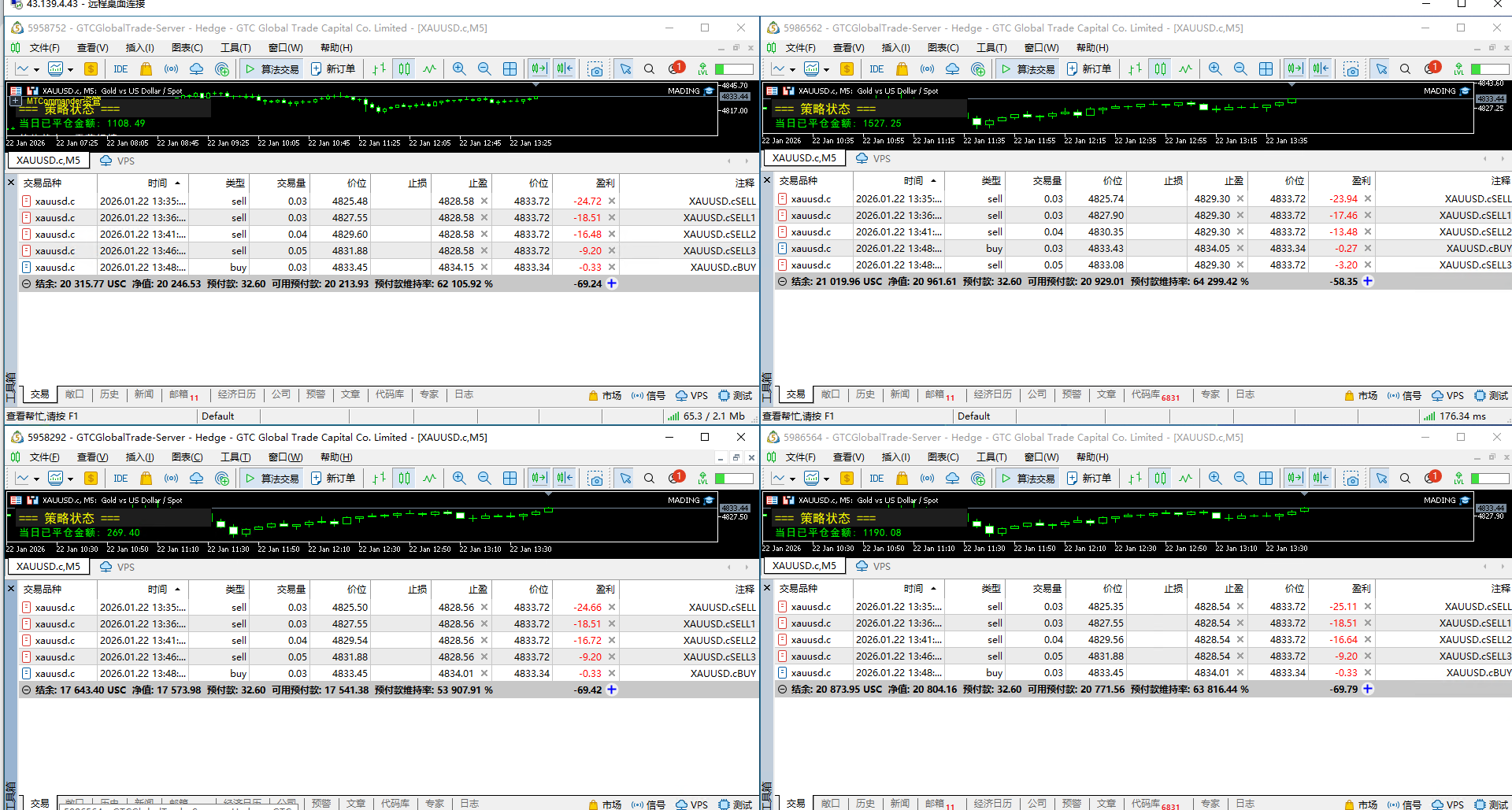Zoom in the chart in the 5958752 window
The image size is (1512, 810).
(459, 69)
